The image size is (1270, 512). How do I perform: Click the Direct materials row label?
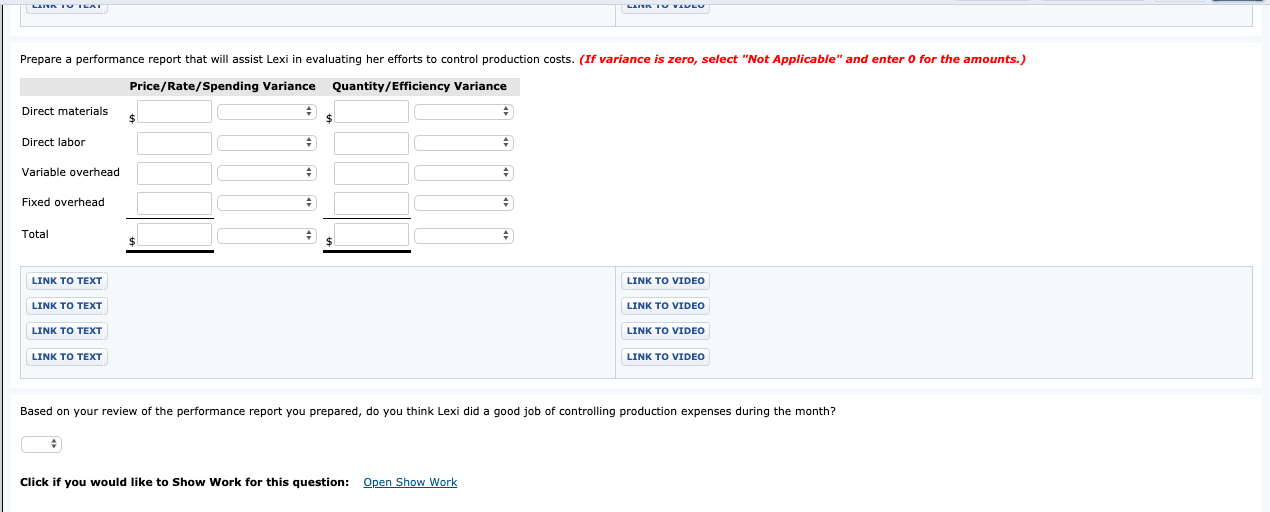[x=65, y=111]
